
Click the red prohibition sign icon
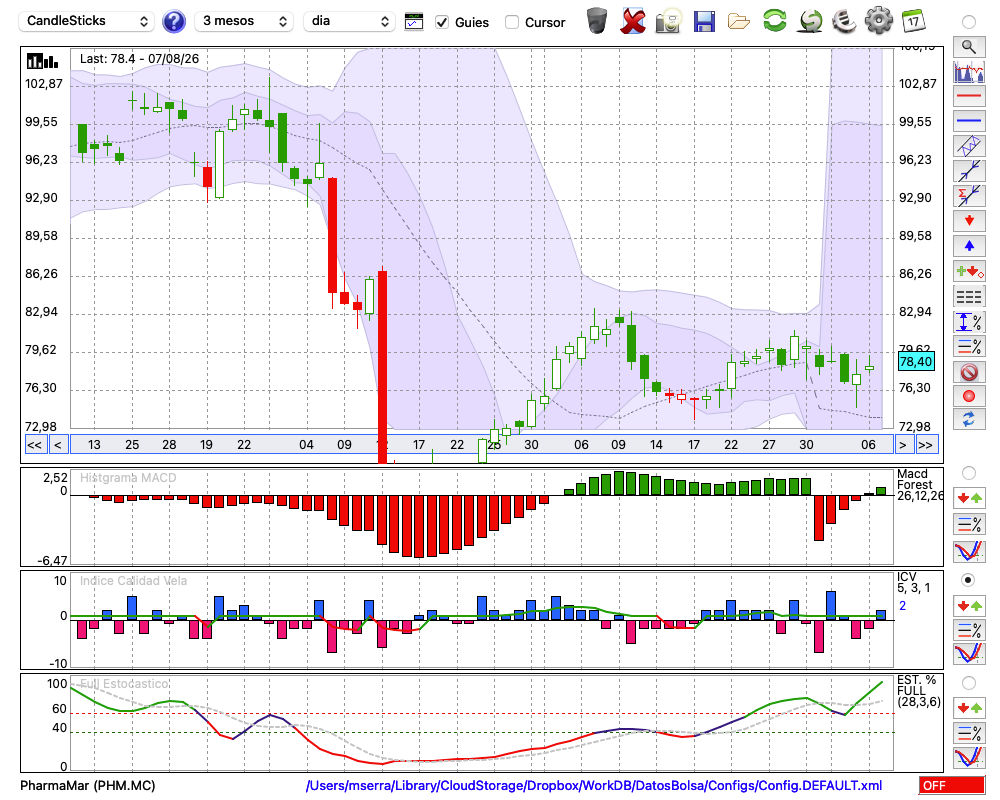point(969,371)
